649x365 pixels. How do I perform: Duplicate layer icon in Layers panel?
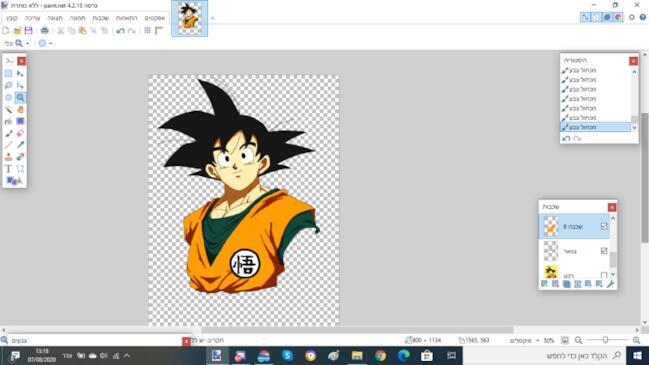point(567,284)
